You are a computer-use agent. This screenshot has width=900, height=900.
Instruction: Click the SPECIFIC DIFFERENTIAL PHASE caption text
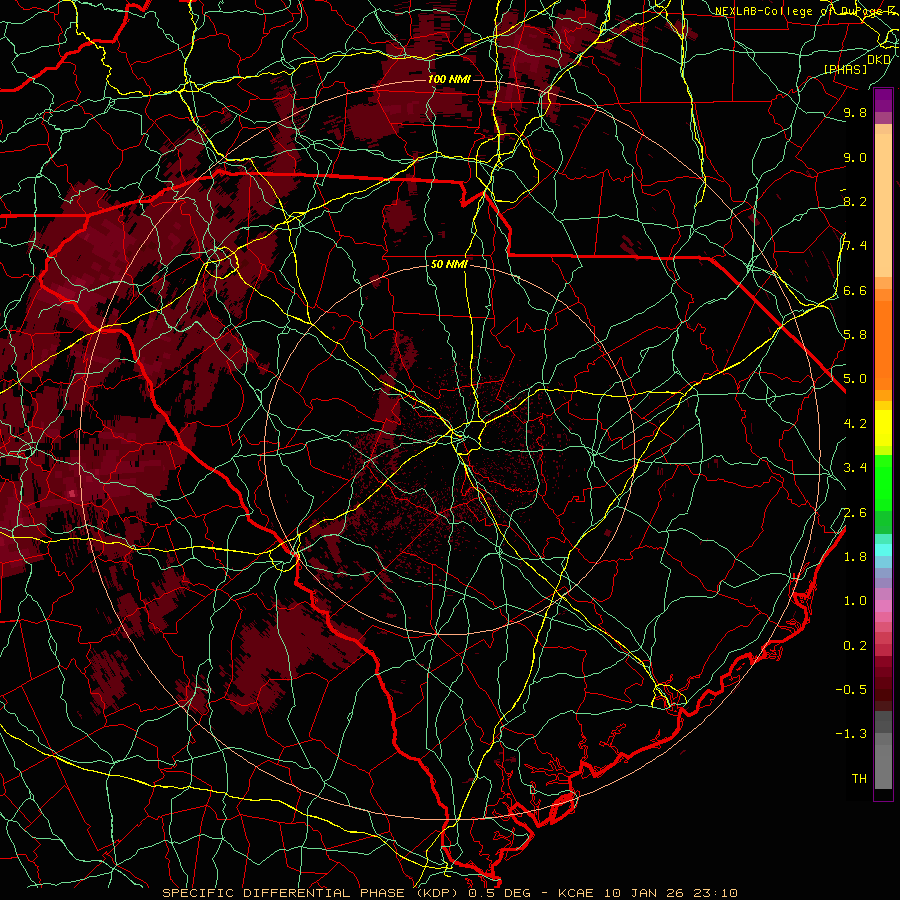tap(283, 893)
